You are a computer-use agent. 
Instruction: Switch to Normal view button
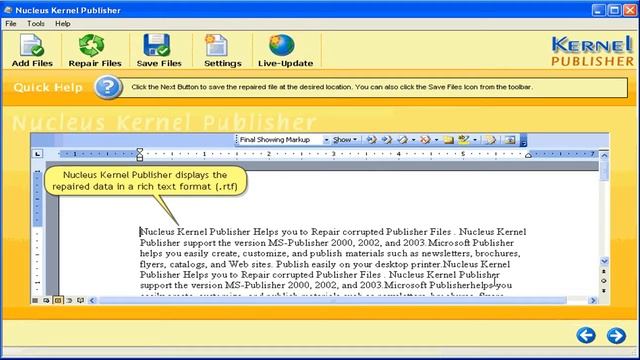click(35, 300)
